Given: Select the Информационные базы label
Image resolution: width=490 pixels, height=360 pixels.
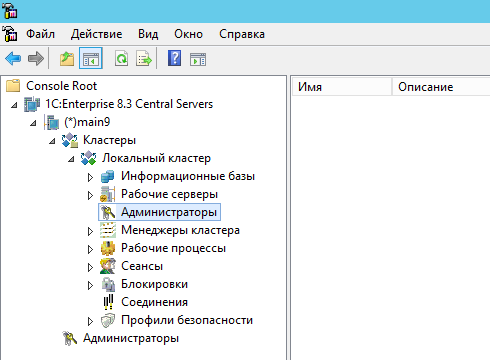Looking at the screenshot, I should coord(188,176).
